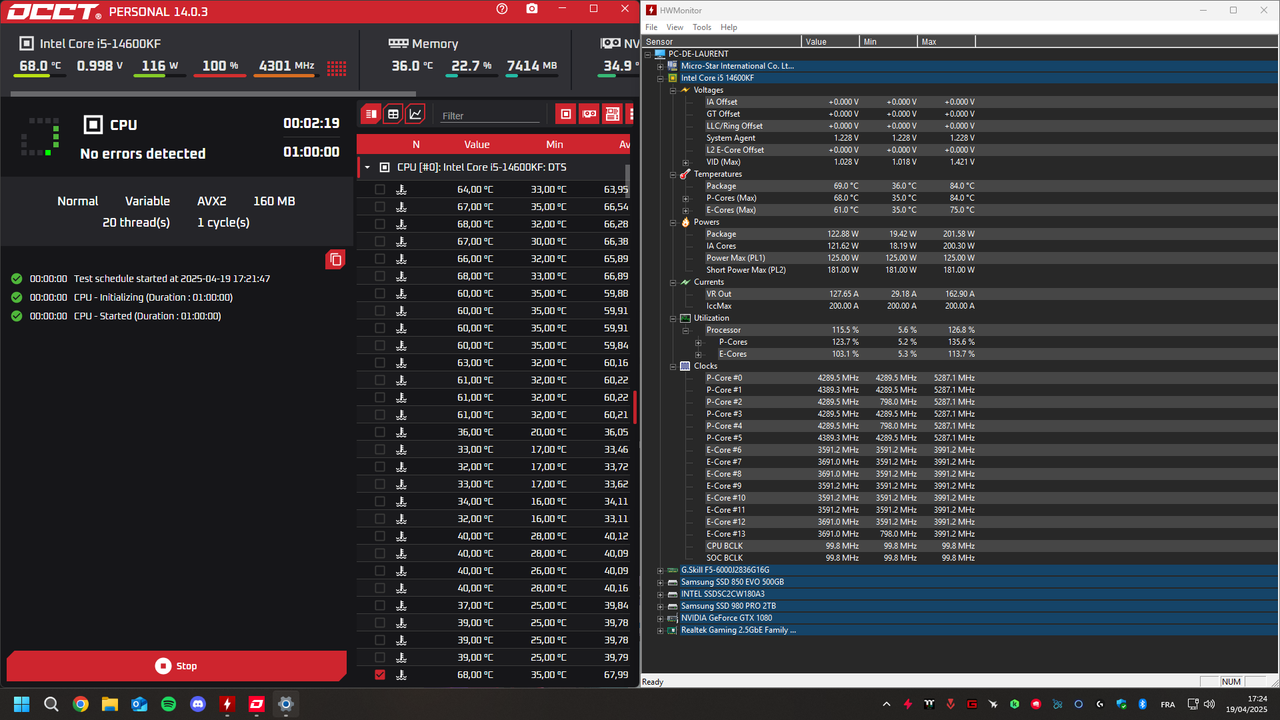The height and width of the screenshot is (720, 1280).
Task: Open Windows Search from the taskbar
Action: point(51,704)
